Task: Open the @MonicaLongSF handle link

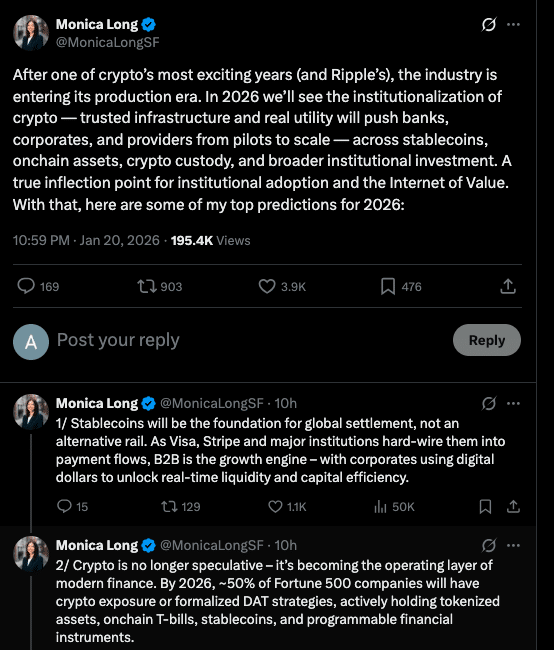Action: [107, 42]
